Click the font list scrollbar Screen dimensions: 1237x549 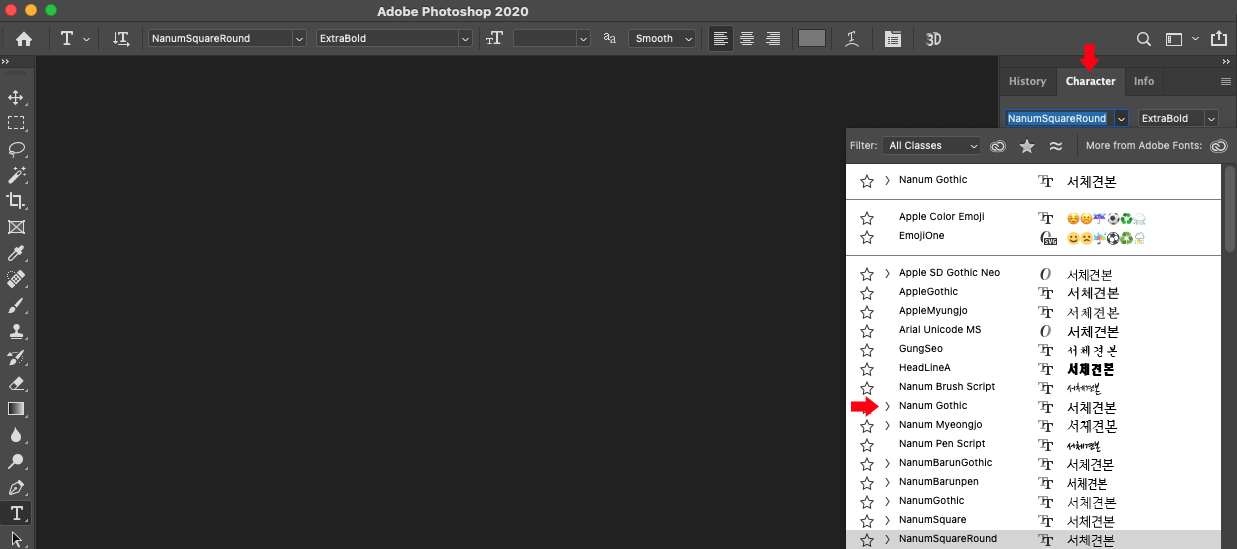pos(1230,210)
